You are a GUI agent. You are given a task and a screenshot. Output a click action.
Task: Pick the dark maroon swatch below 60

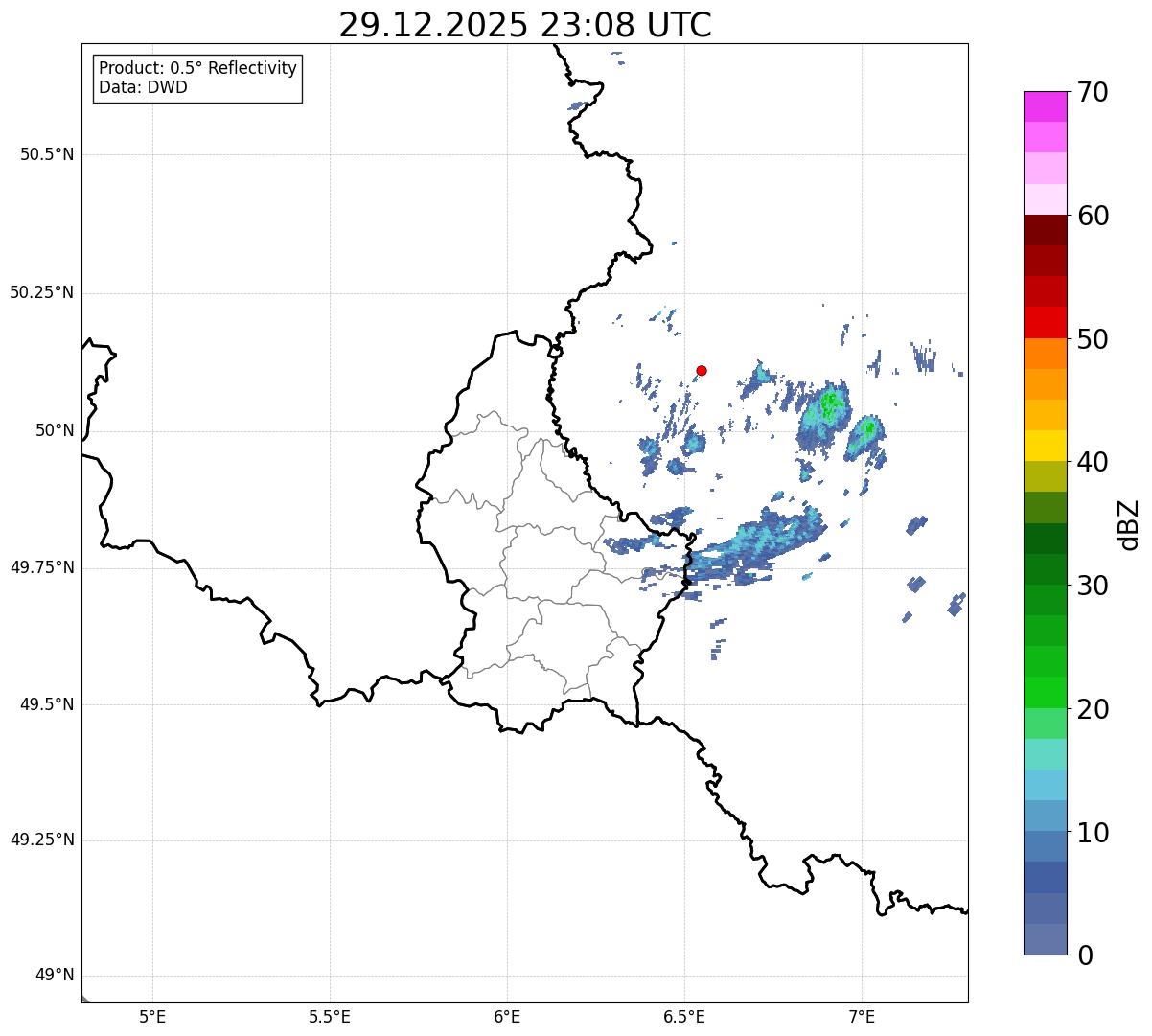click(x=1045, y=230)
